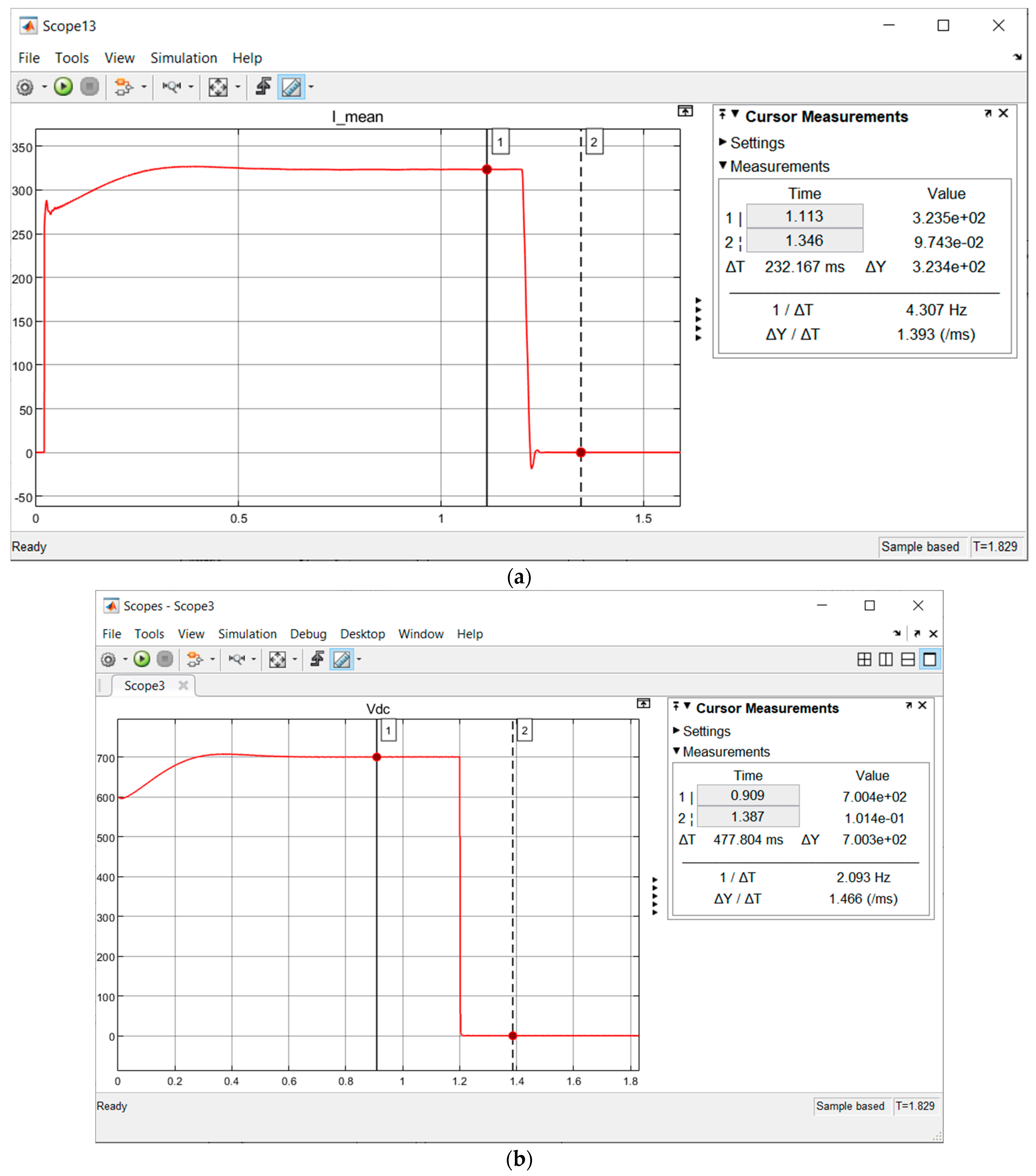Image resolution: width=1036 pixels, height=1176 pixels.
Task: Click the Stop button in Scope13 toolbar
Action: pos(89,87)
